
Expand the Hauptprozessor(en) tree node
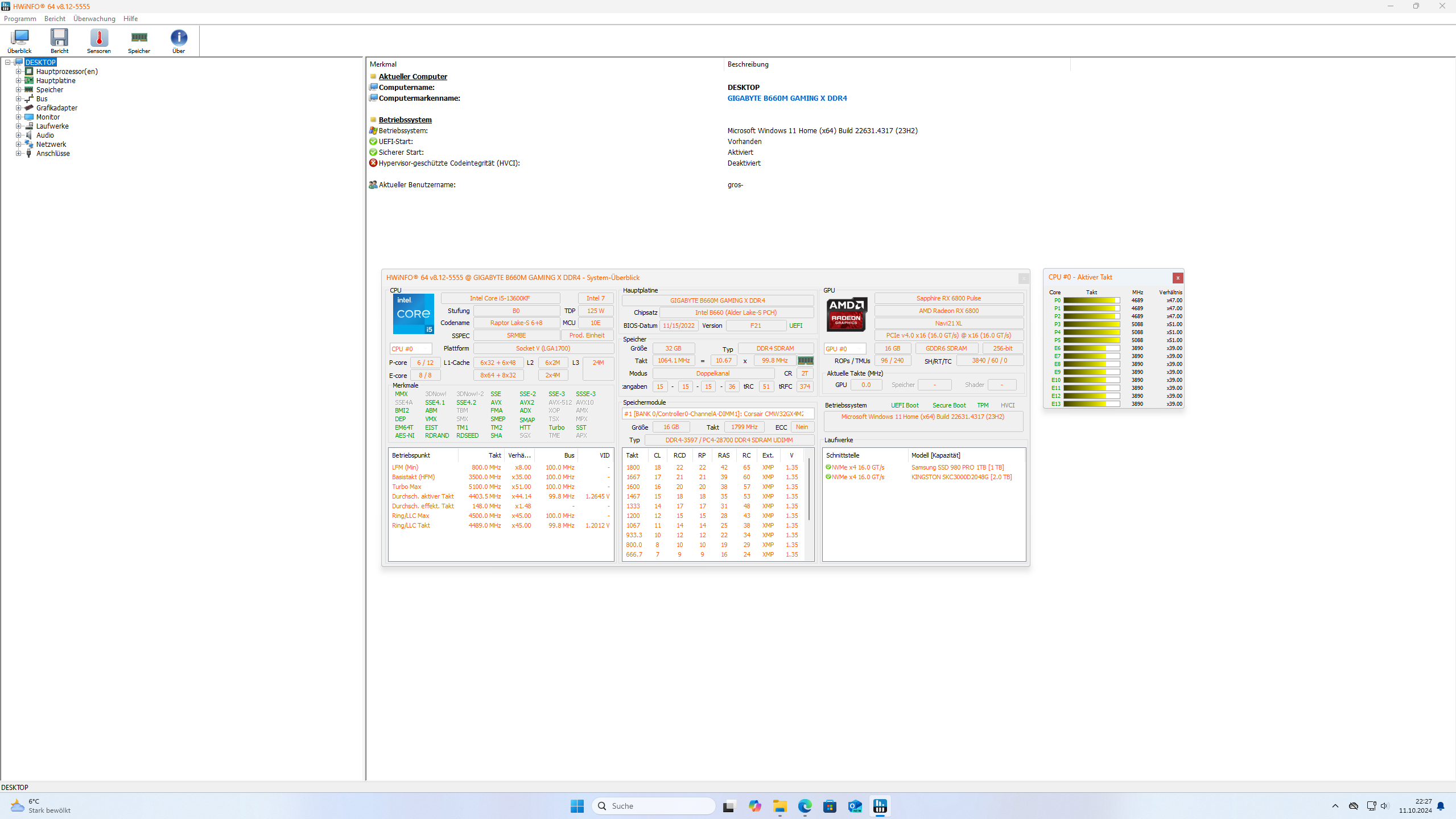tap(18, 72)
